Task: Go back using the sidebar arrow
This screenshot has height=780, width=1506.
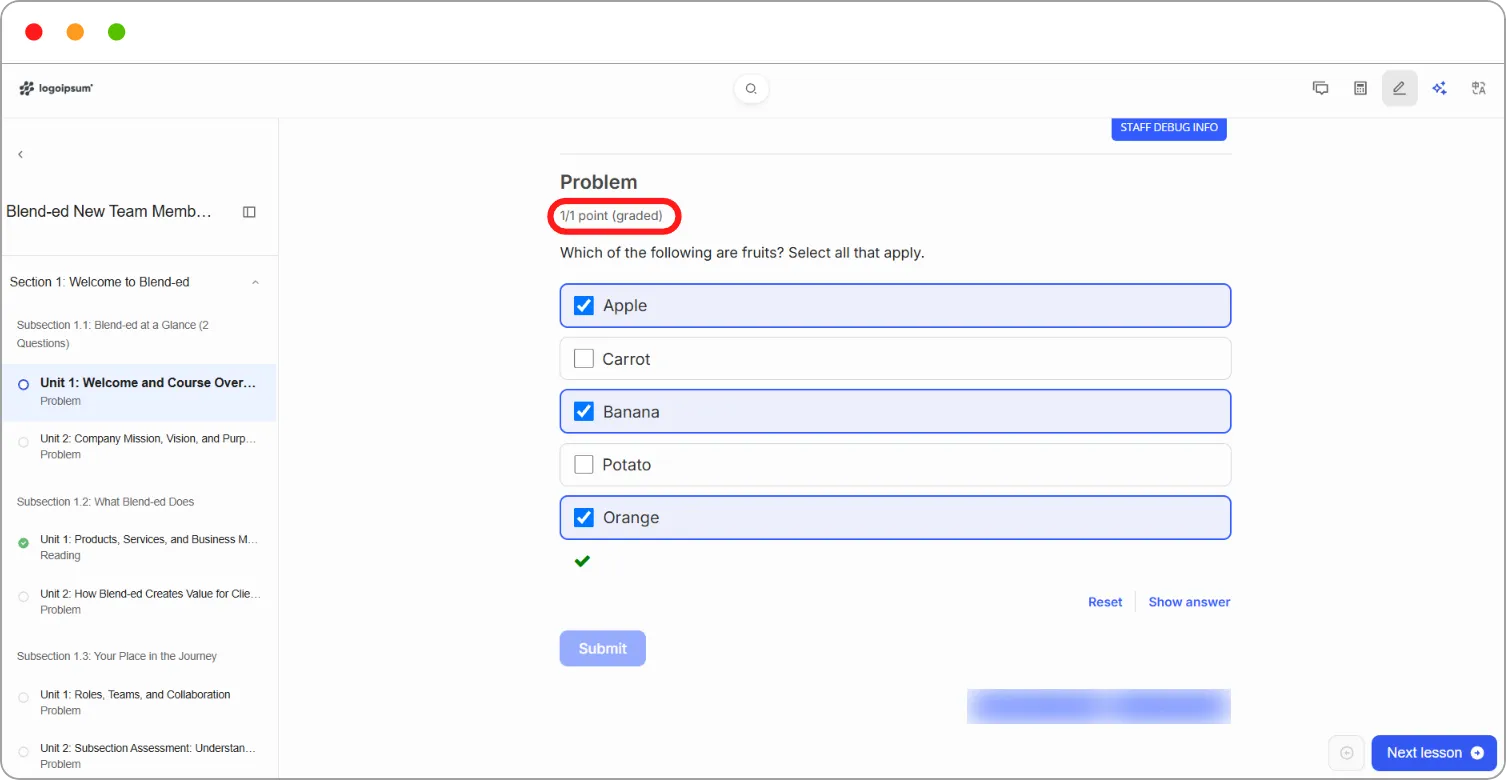Action: click(x=20, y=154)
